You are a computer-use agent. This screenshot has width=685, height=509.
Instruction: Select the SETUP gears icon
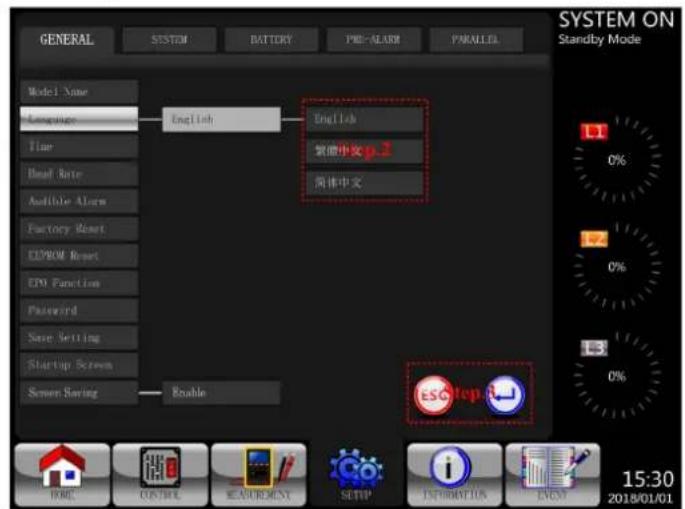coord(356,474)
